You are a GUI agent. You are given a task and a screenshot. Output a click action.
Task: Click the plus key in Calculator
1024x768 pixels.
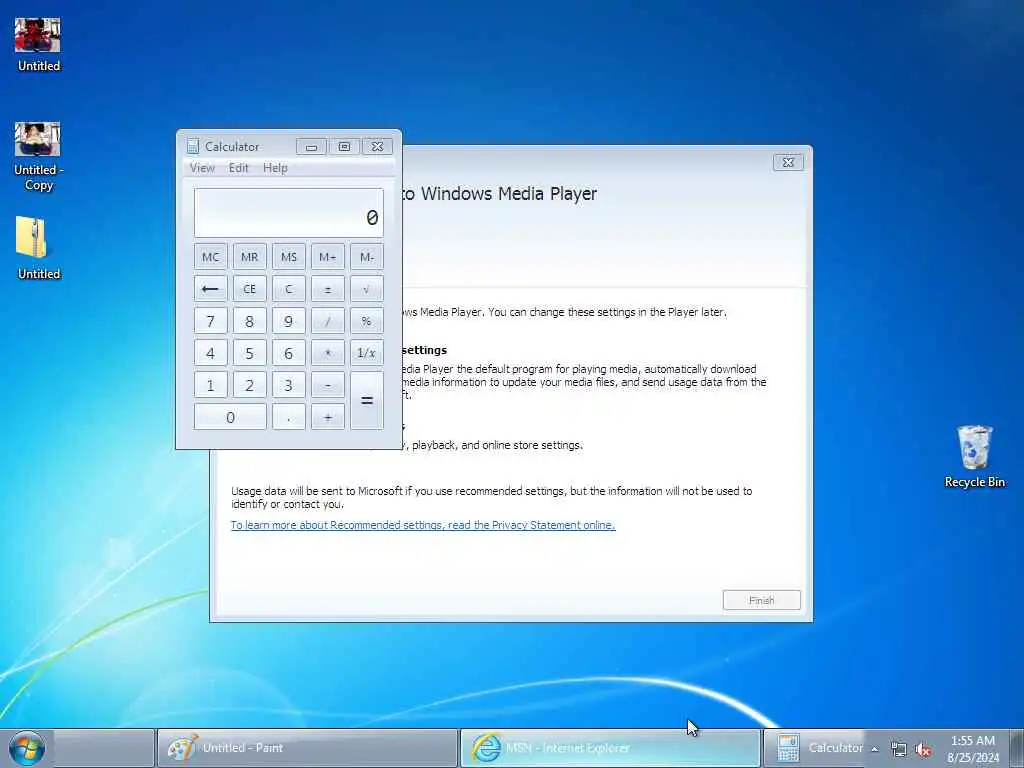click(x=328, y=417)
